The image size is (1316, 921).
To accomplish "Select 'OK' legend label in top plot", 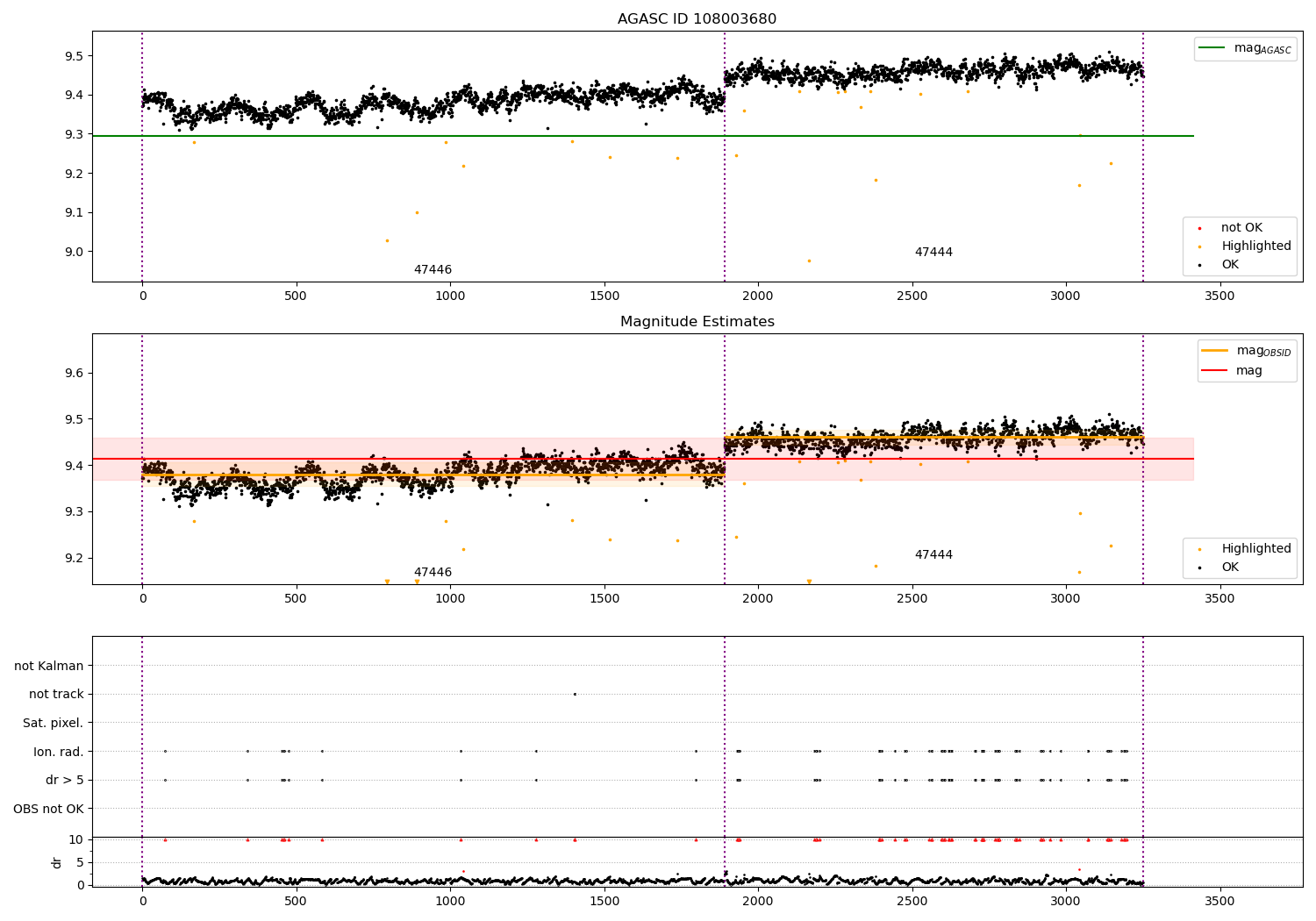I will point(1230,265).
